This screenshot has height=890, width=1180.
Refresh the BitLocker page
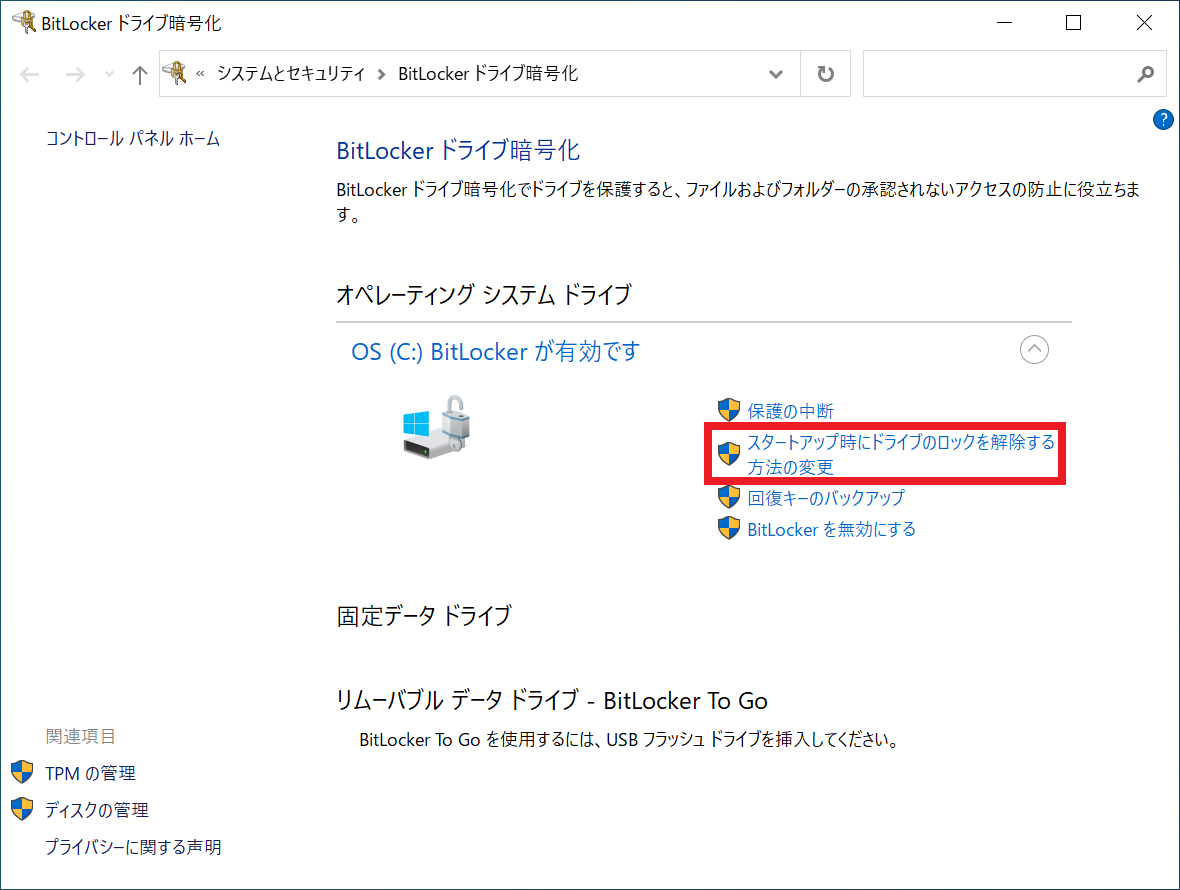coord(826,74)
